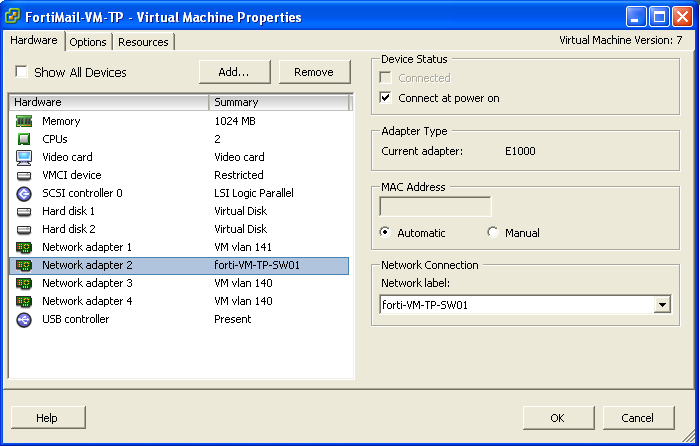The image size is (700, 446).
Task: Click the Network adapter 4 card icon
Action: (24, 301)
